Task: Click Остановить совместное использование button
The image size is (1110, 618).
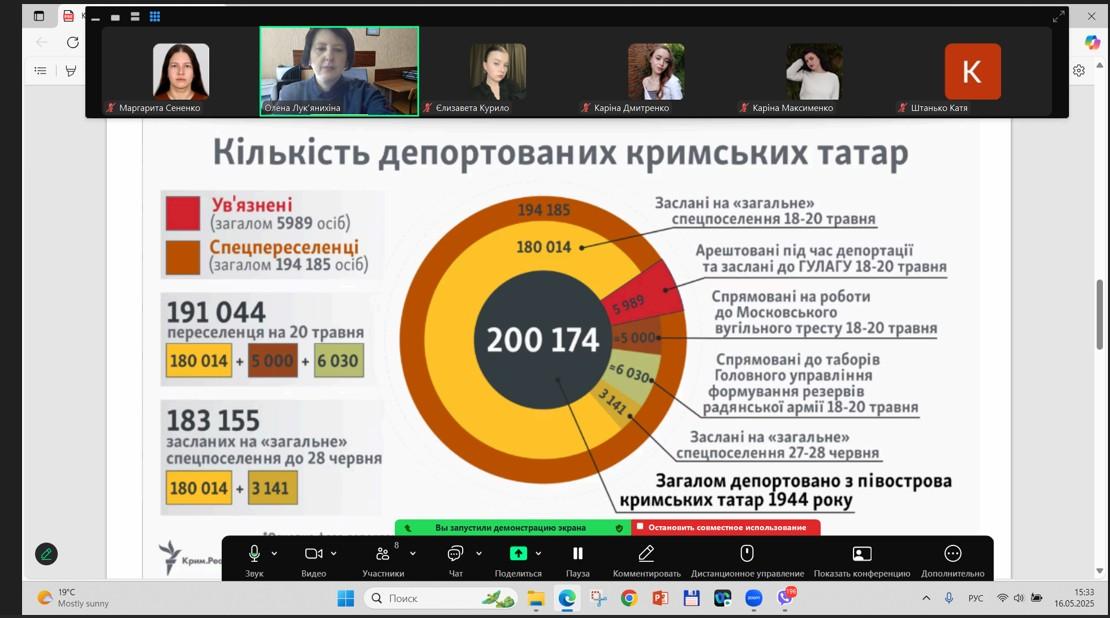Action: click(x=726, y=527)
